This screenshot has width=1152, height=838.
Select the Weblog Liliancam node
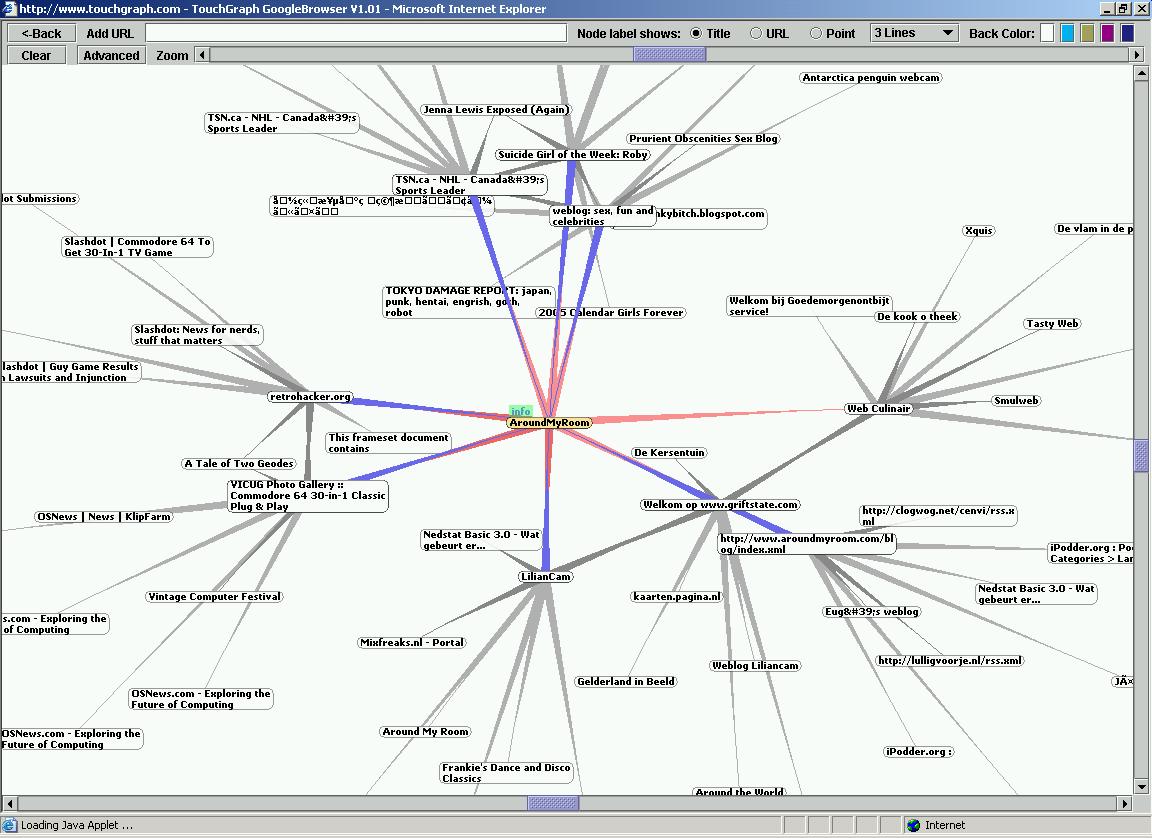[x=755, y=665]
